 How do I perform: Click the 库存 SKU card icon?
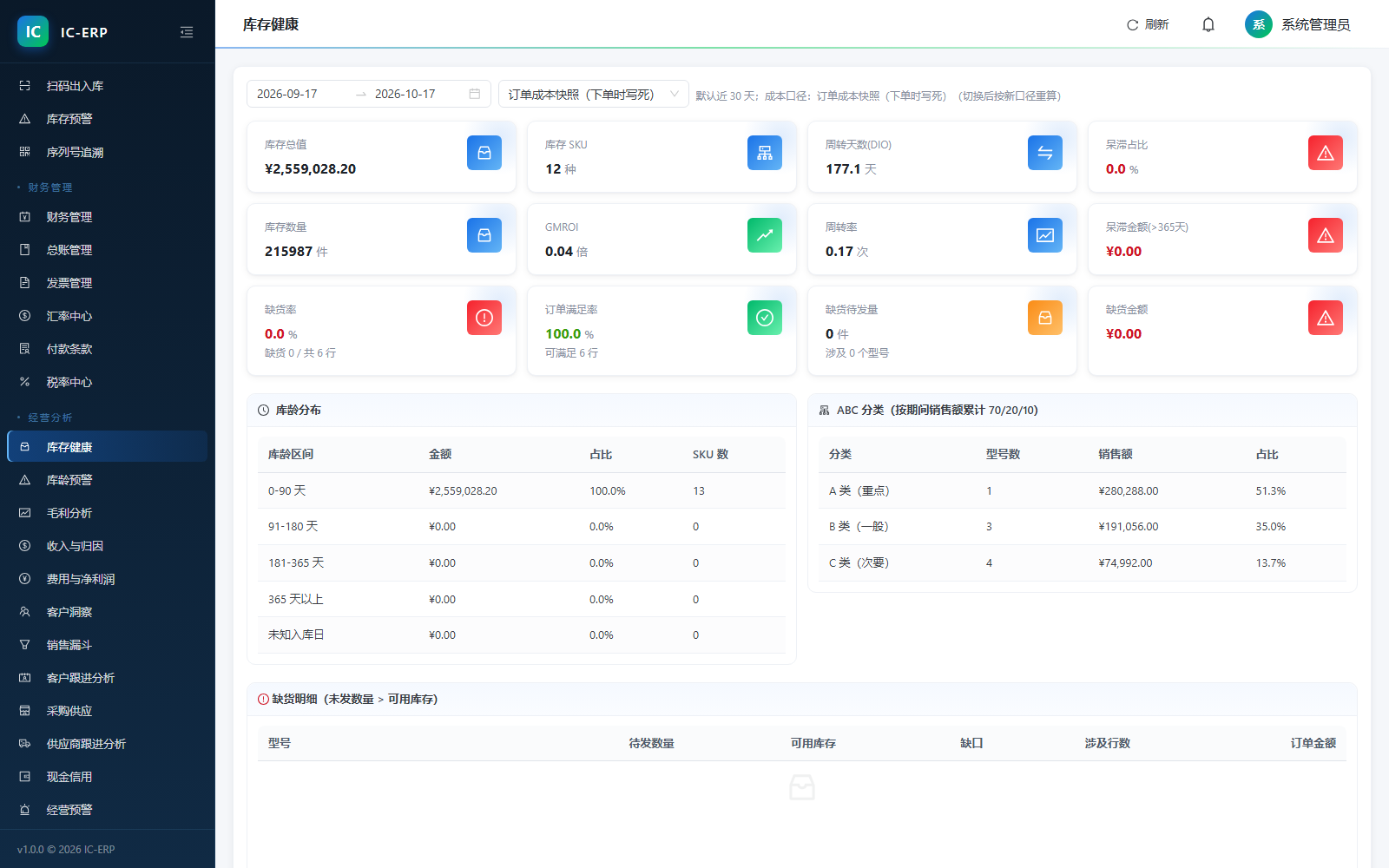[x=765, y=153]
